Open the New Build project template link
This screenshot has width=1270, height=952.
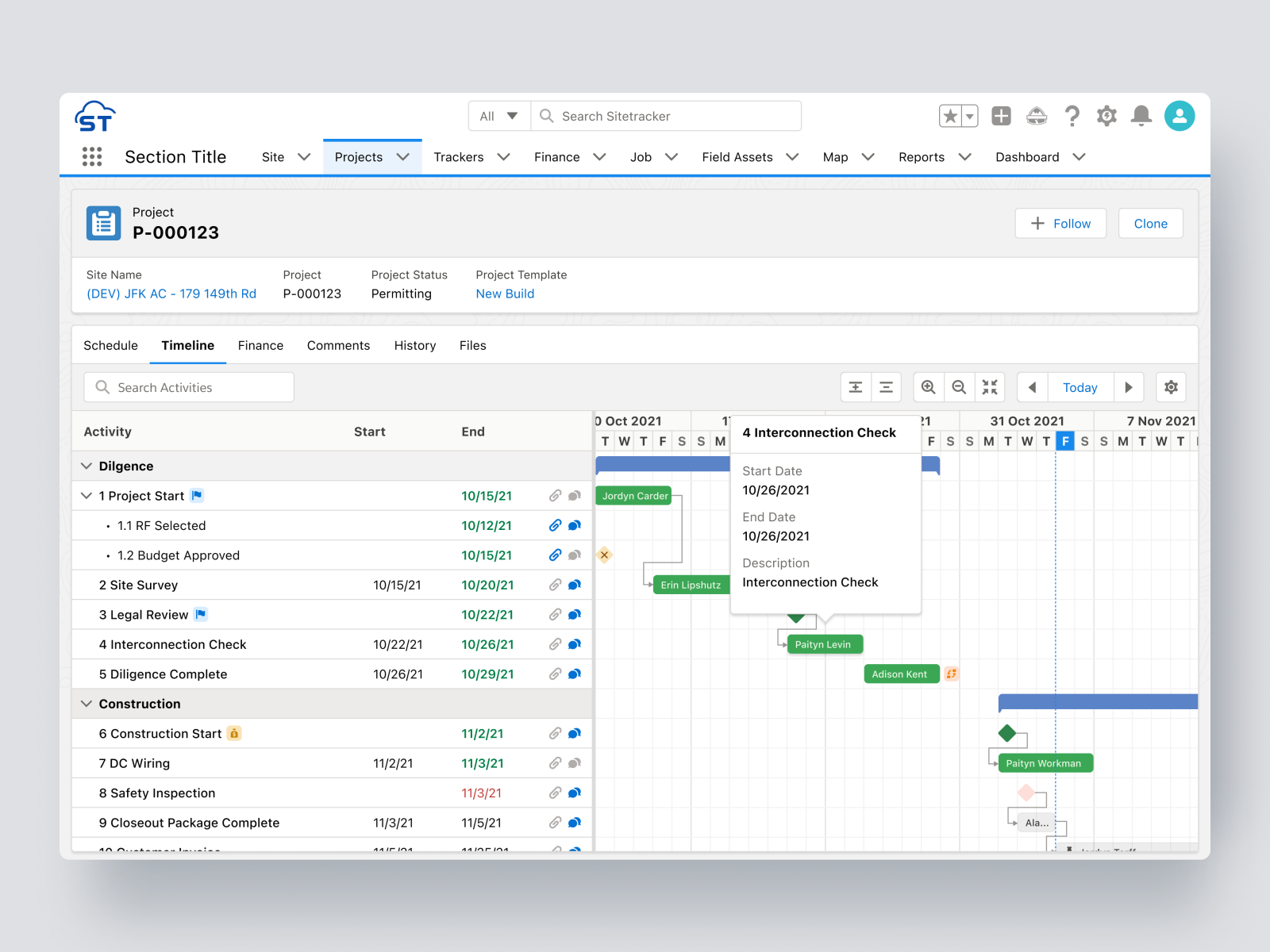point(505,294)
